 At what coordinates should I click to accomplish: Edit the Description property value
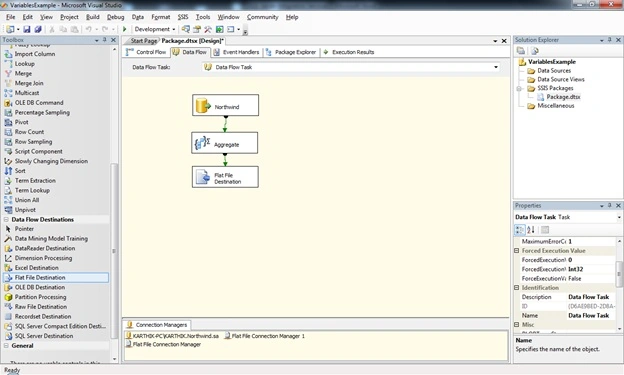(591, 297)
